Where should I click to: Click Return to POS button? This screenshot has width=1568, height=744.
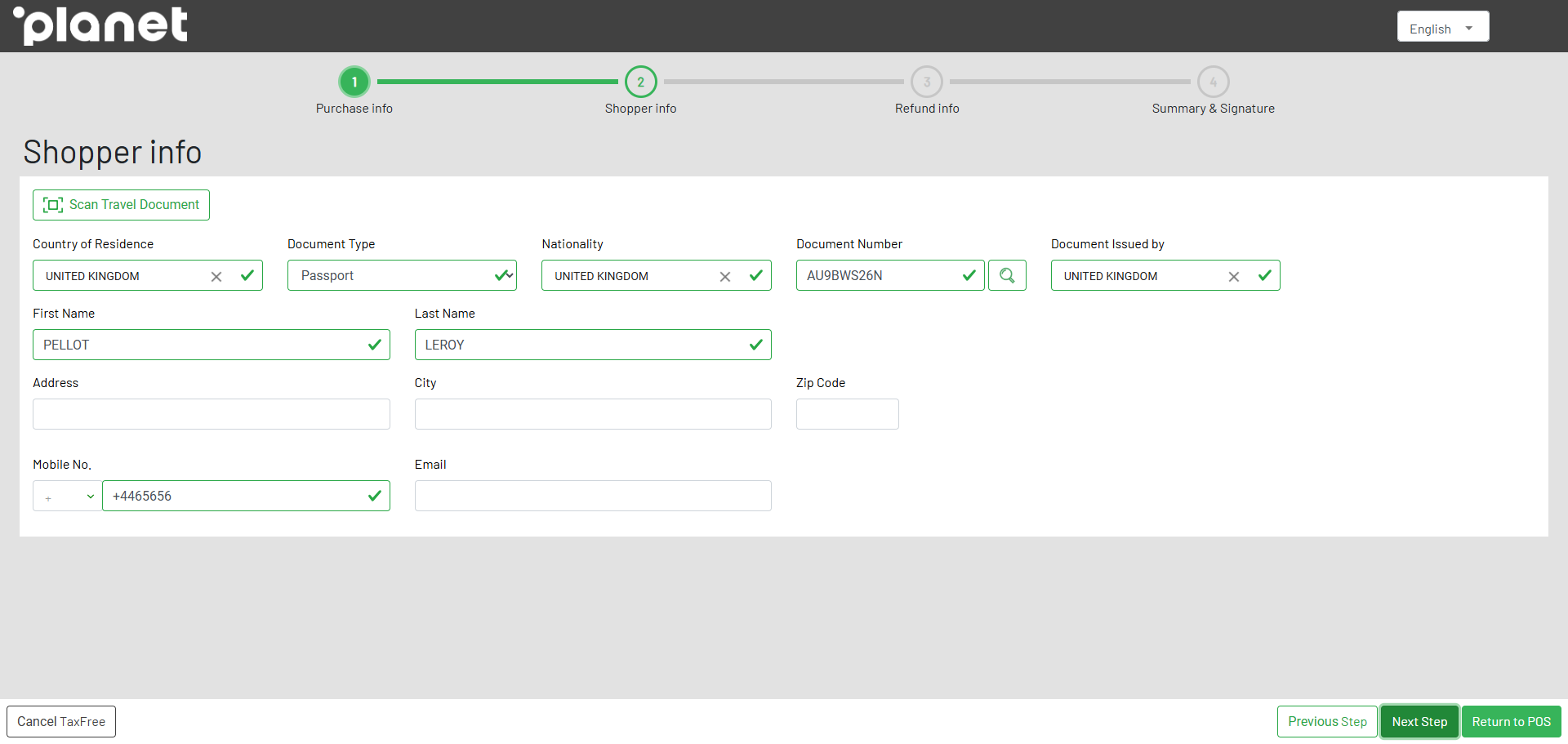[x=1511, y=722]
